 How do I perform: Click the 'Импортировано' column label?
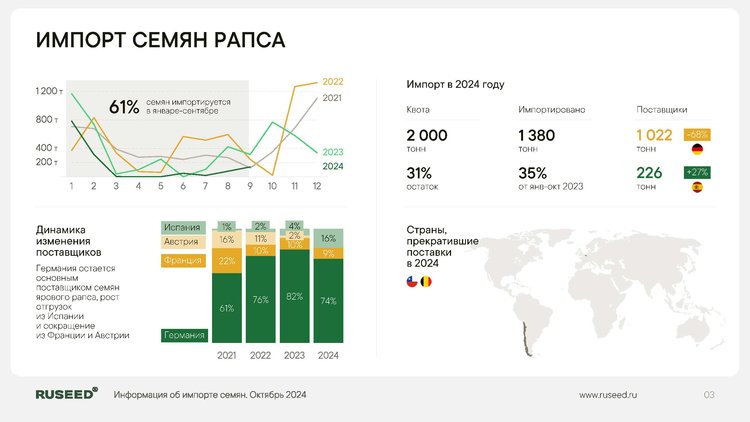[552, 110]
